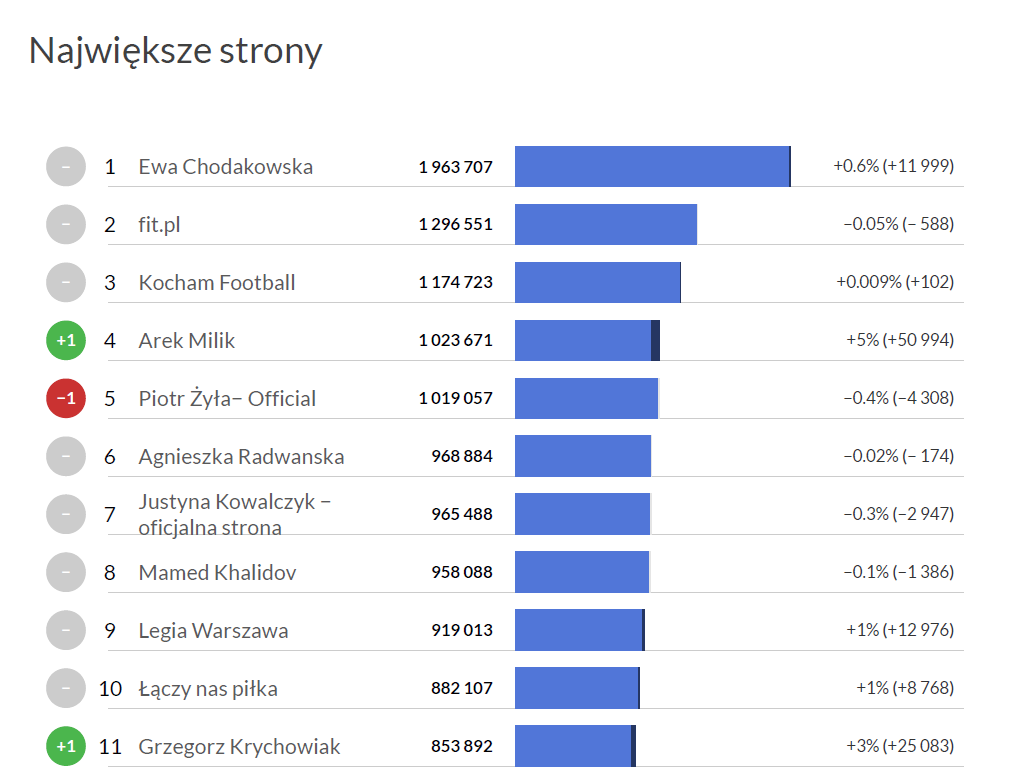The height and width of the screenshot is (775, 1025).
Task: Click gray rank badge beside Kocham Football
Action: [x=66, y=283]
